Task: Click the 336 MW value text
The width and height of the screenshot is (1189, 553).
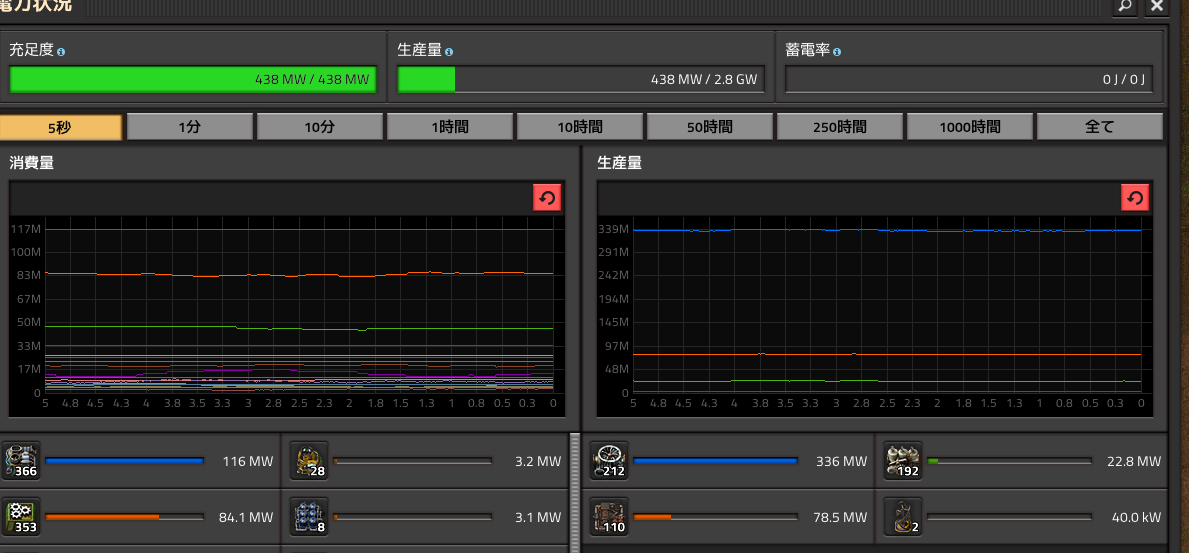Action: coord(841,461)
